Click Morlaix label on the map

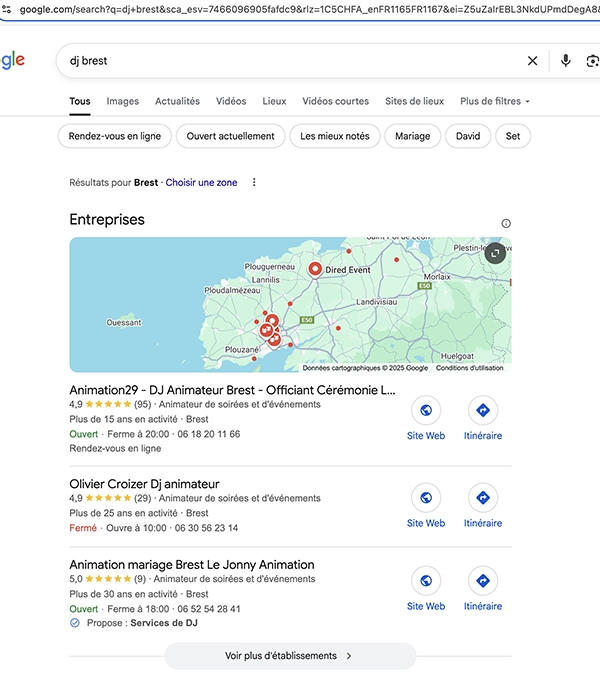click(x=437, y=277)
